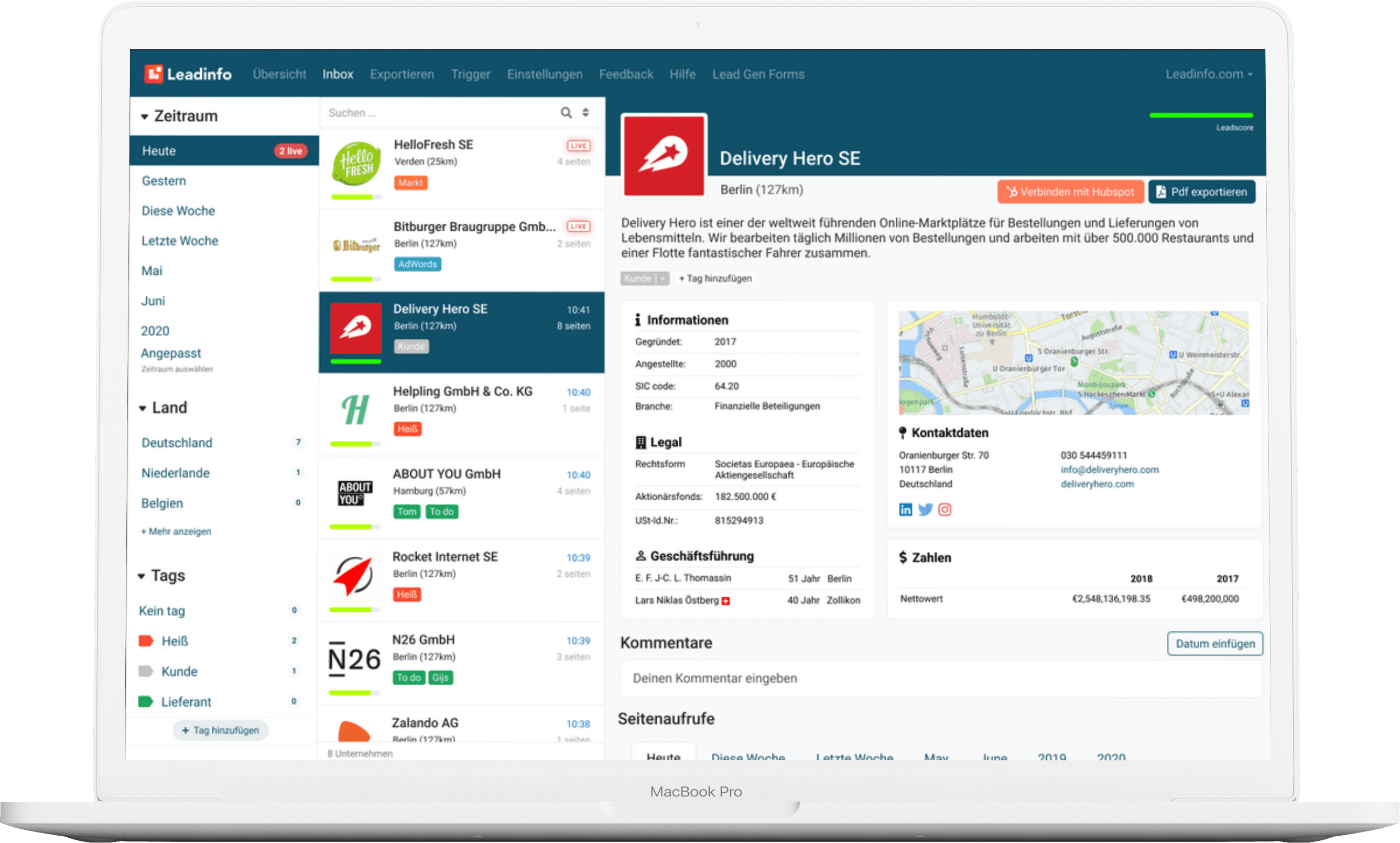Filter by Deutschland

pyautogui.click(x=177, y=442)
